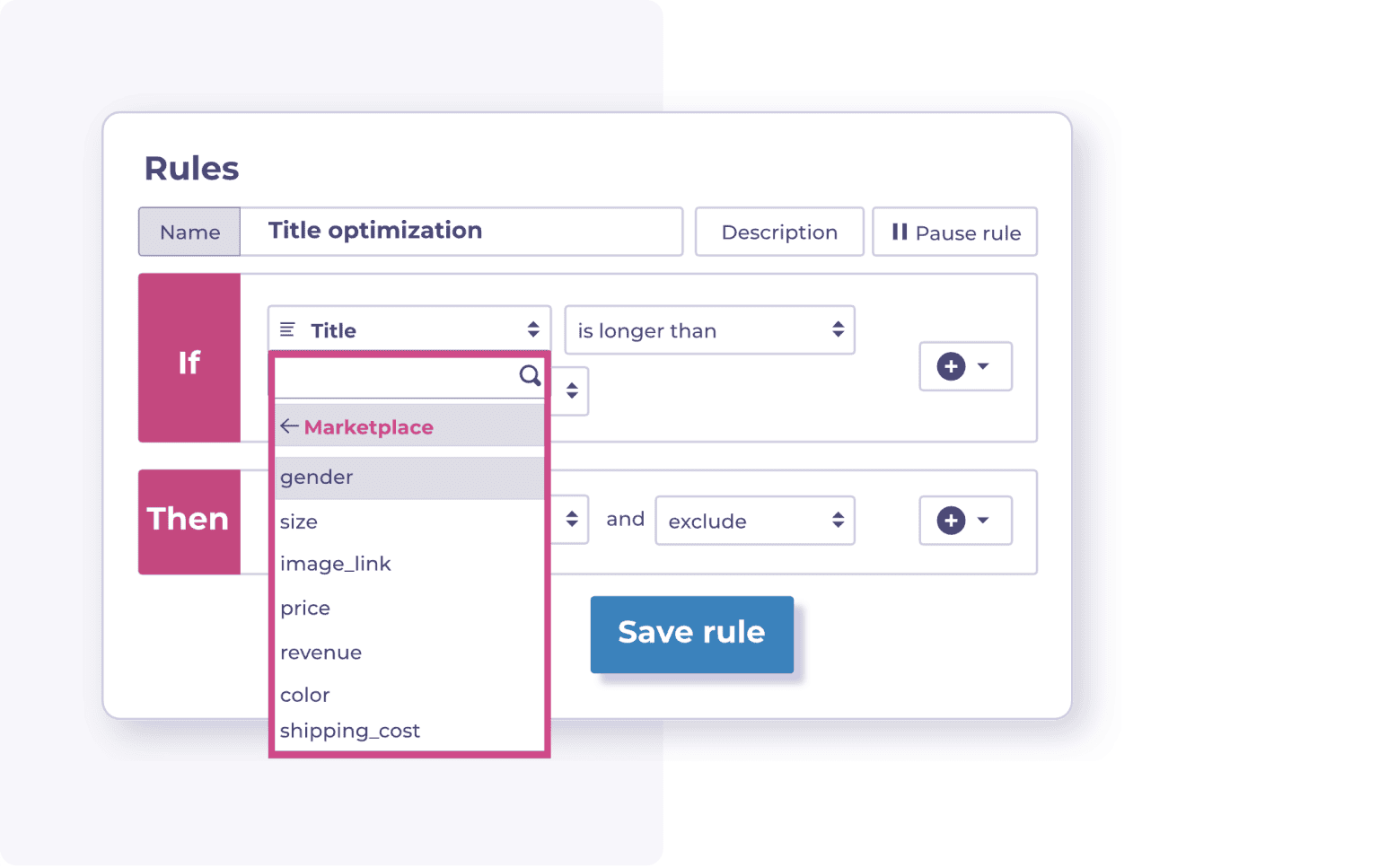The image size is (1379, 868).
Task: Select gender from the attribute list
Action: pyautogui.click(x=316, y=477)
